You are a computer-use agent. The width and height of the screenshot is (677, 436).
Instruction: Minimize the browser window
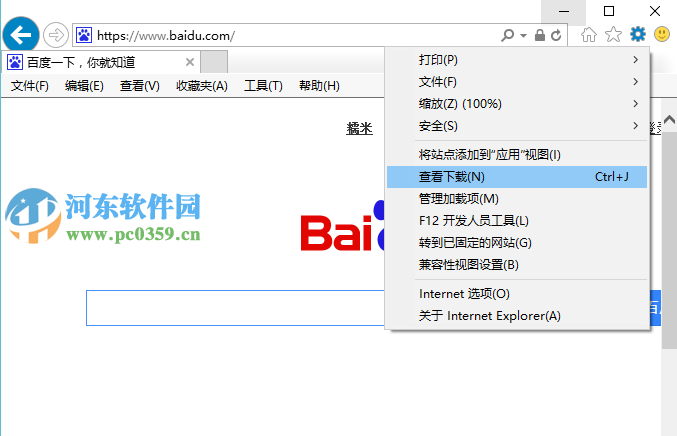pyautogui.click(x=563, y=12)
